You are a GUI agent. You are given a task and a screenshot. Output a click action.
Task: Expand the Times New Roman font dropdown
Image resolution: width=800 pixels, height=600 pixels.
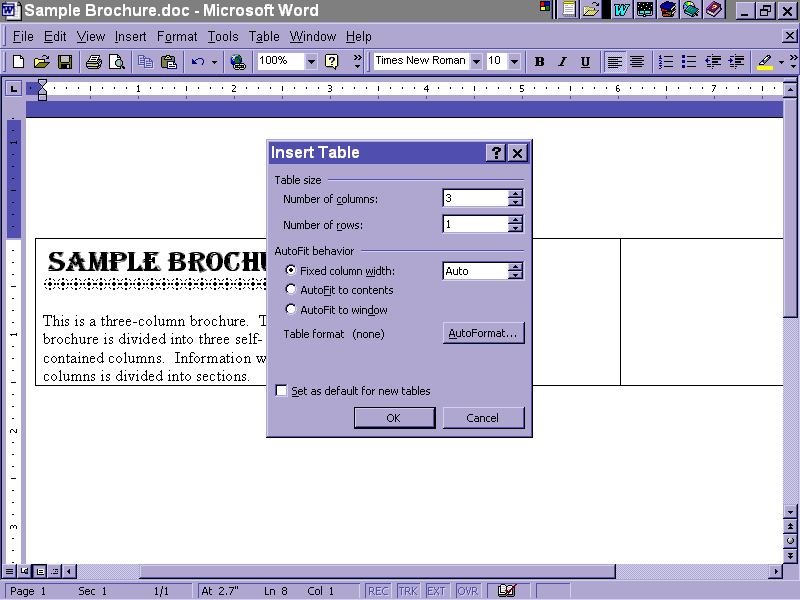click(x=476, y=62)
